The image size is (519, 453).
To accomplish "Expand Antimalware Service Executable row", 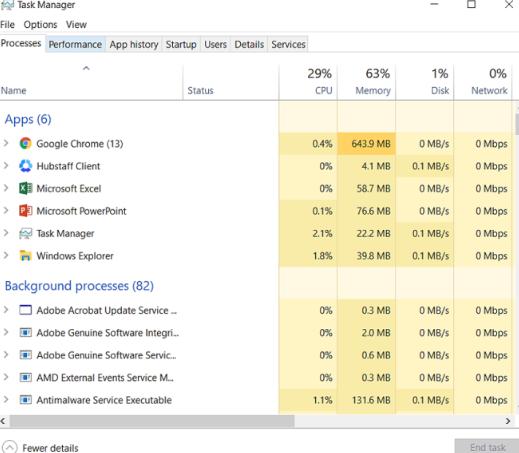I will [6, 399].
